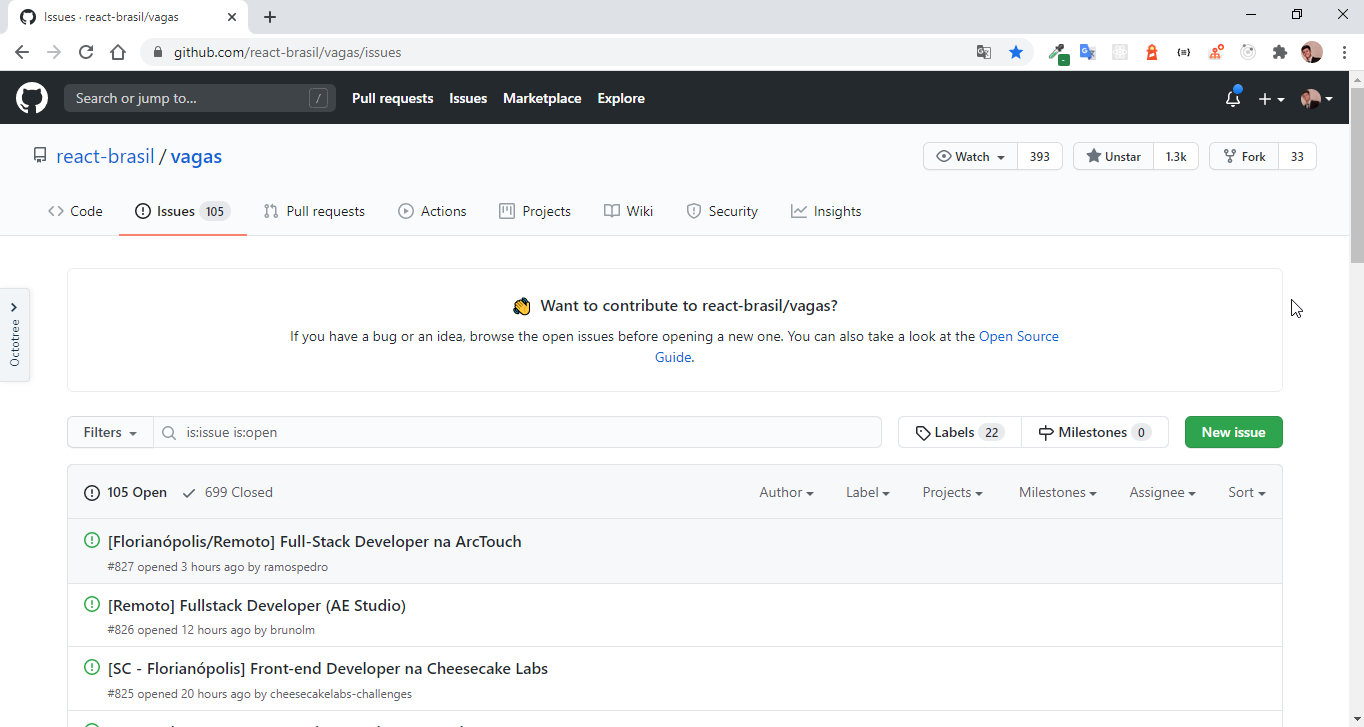Open the Label filter dropdown
1364x727 pixels.
pyautogui.click(x=868, y=492)
